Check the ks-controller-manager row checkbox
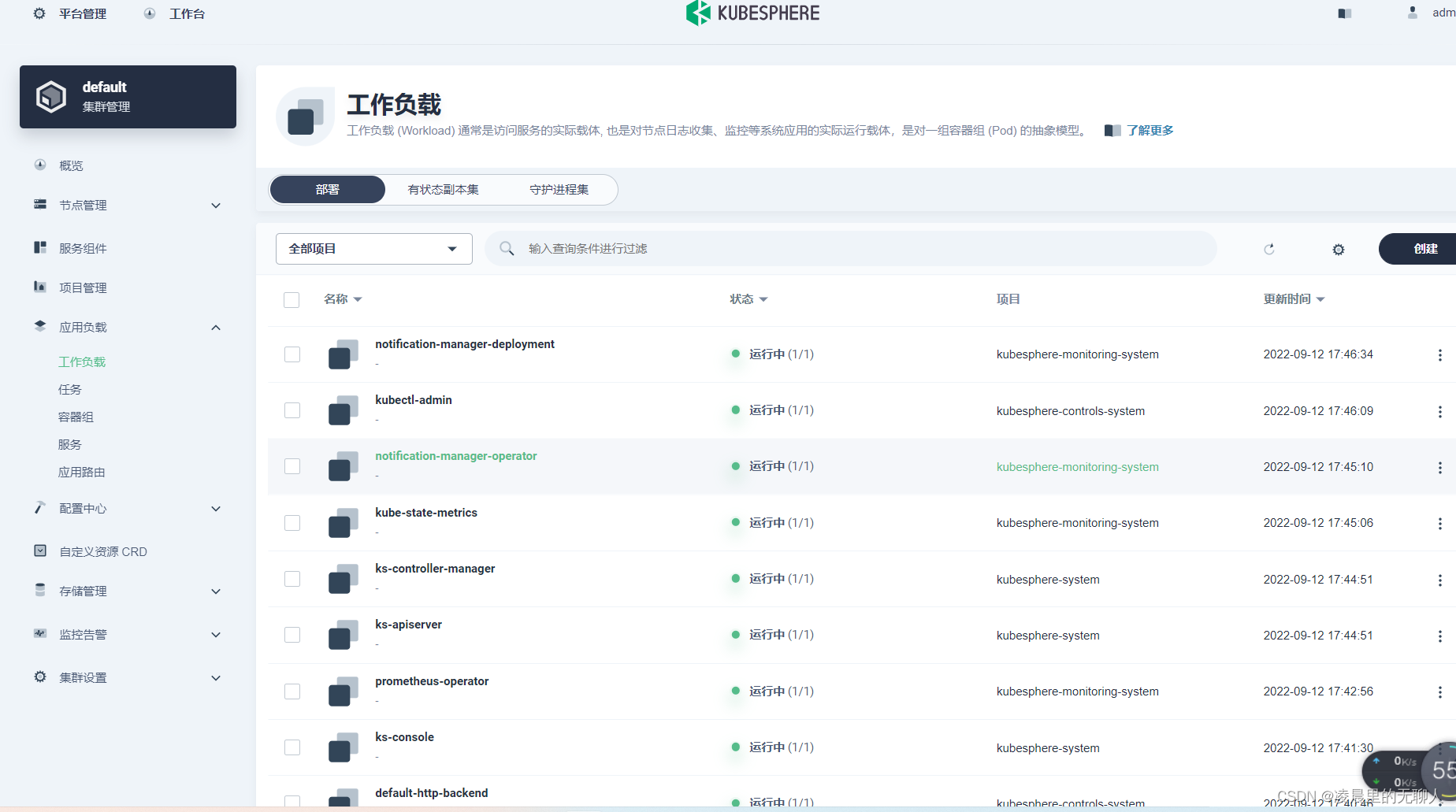The height and width of the screenshot is (812, 1456). [292, 579]
